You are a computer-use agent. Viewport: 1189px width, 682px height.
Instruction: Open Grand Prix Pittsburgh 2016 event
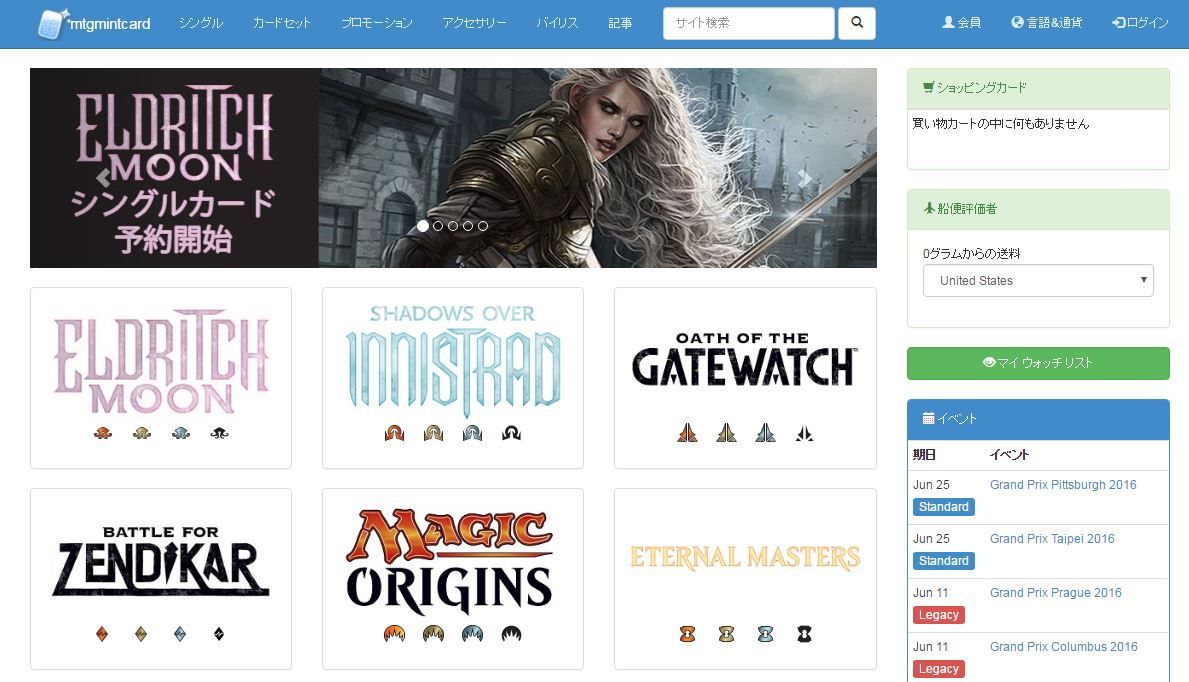(x=1063, y=485)
